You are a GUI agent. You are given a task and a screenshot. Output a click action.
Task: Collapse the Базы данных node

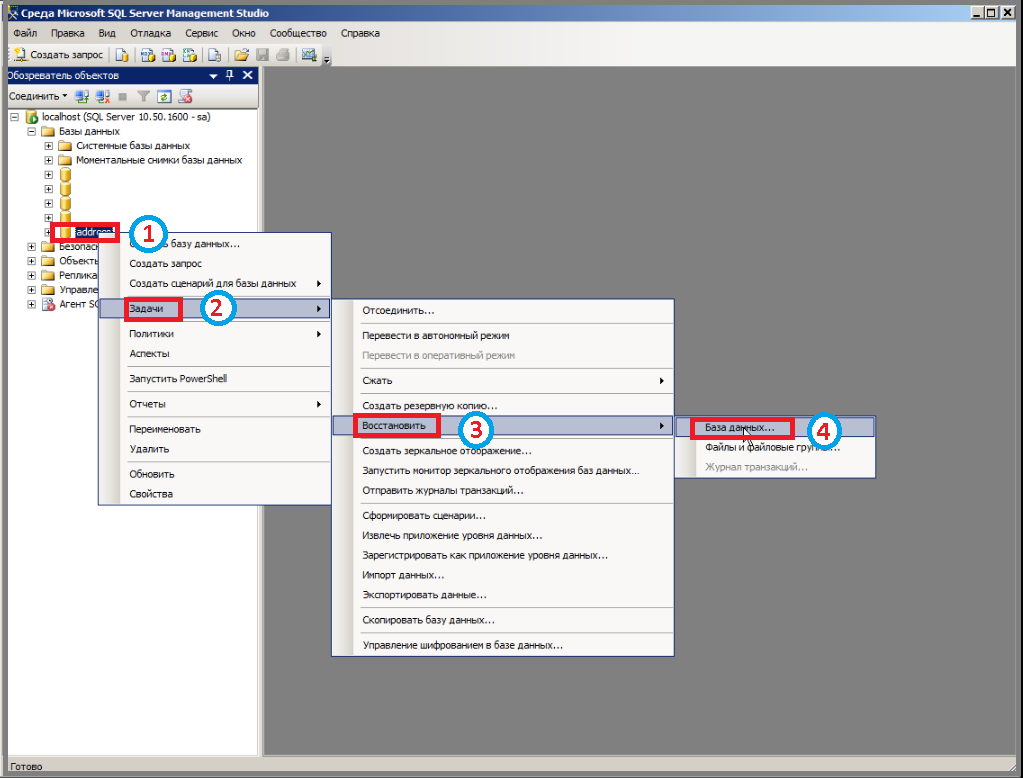pos(31,131)
